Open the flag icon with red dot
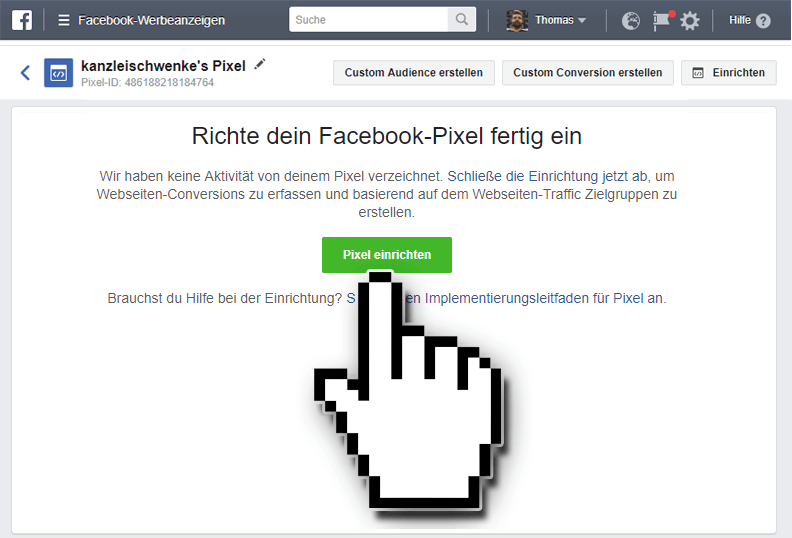The width and height of the screenshot is (792, 538). coord(663,20)
